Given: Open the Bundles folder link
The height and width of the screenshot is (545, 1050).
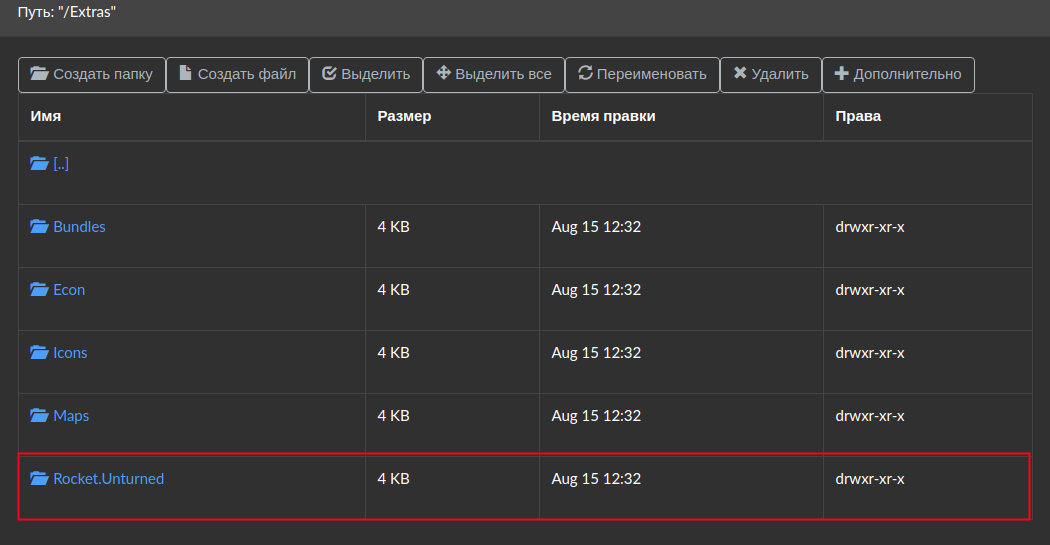Looking at the screenshot, I should click(x=79, y=227).
